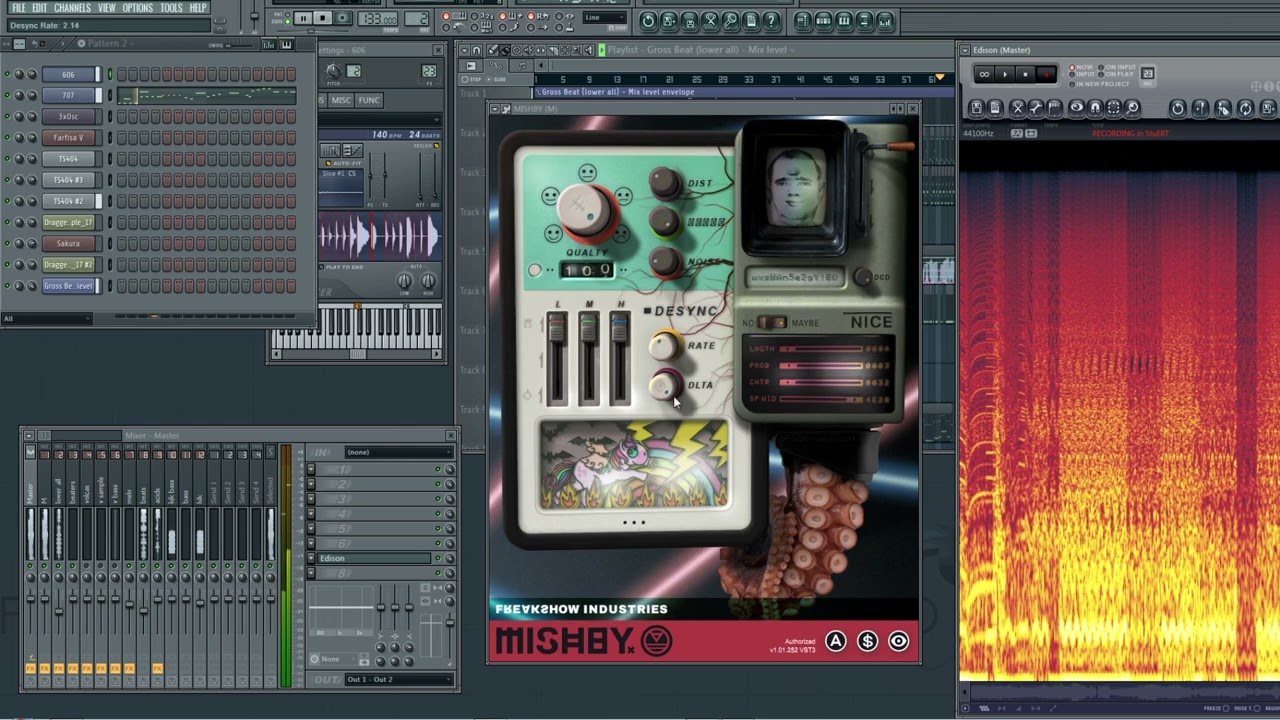Click the main transport record button
This screenshot has width=1280, height=720.
tap(342, 18)
